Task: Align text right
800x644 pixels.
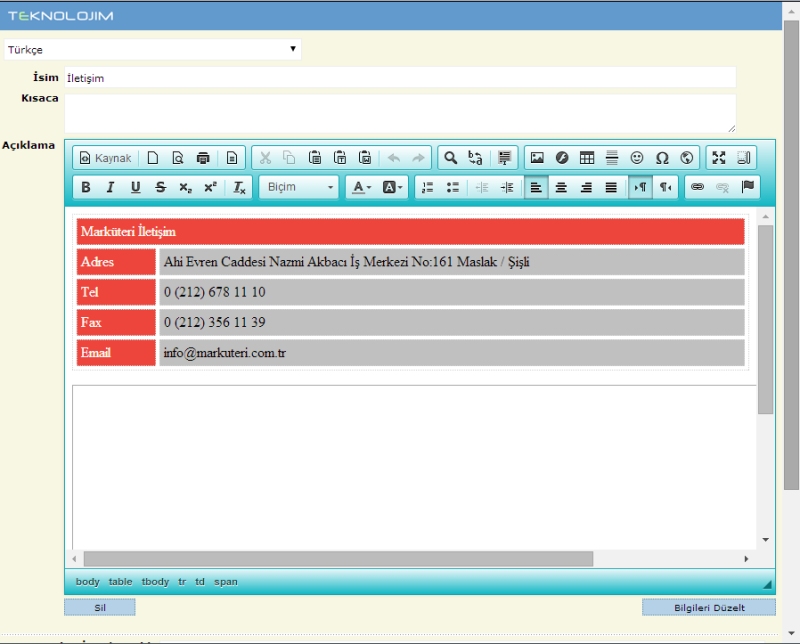Action: 586,187
